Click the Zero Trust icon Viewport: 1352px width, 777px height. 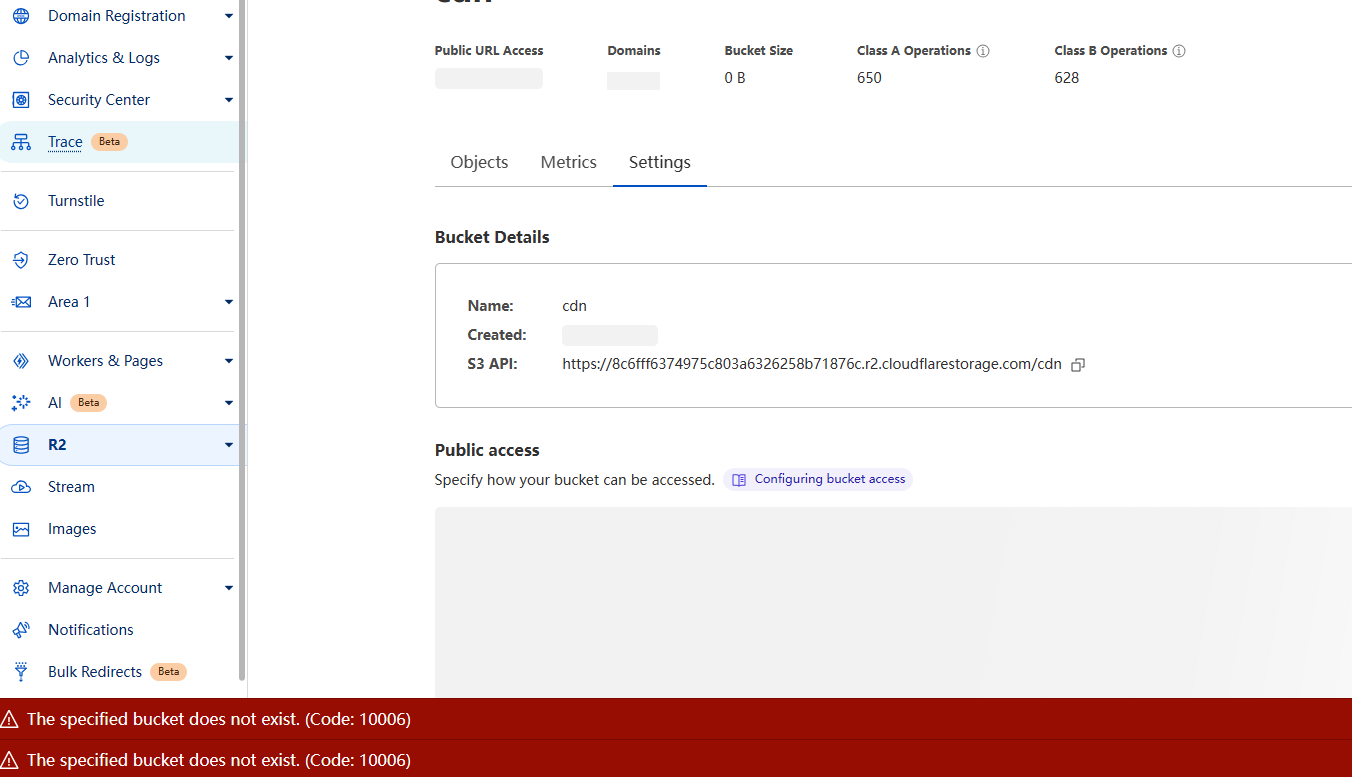tap(21, 260)
